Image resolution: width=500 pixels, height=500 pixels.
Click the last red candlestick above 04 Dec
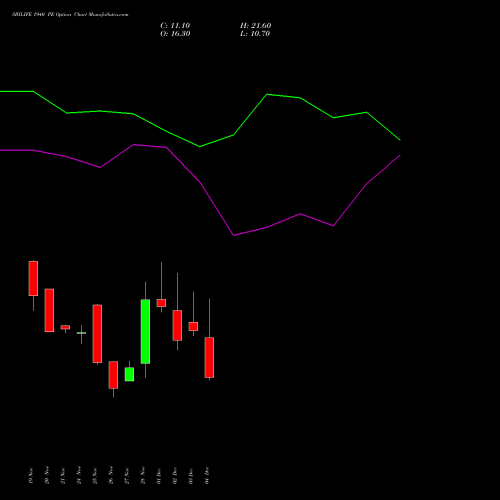coord(209,357)
